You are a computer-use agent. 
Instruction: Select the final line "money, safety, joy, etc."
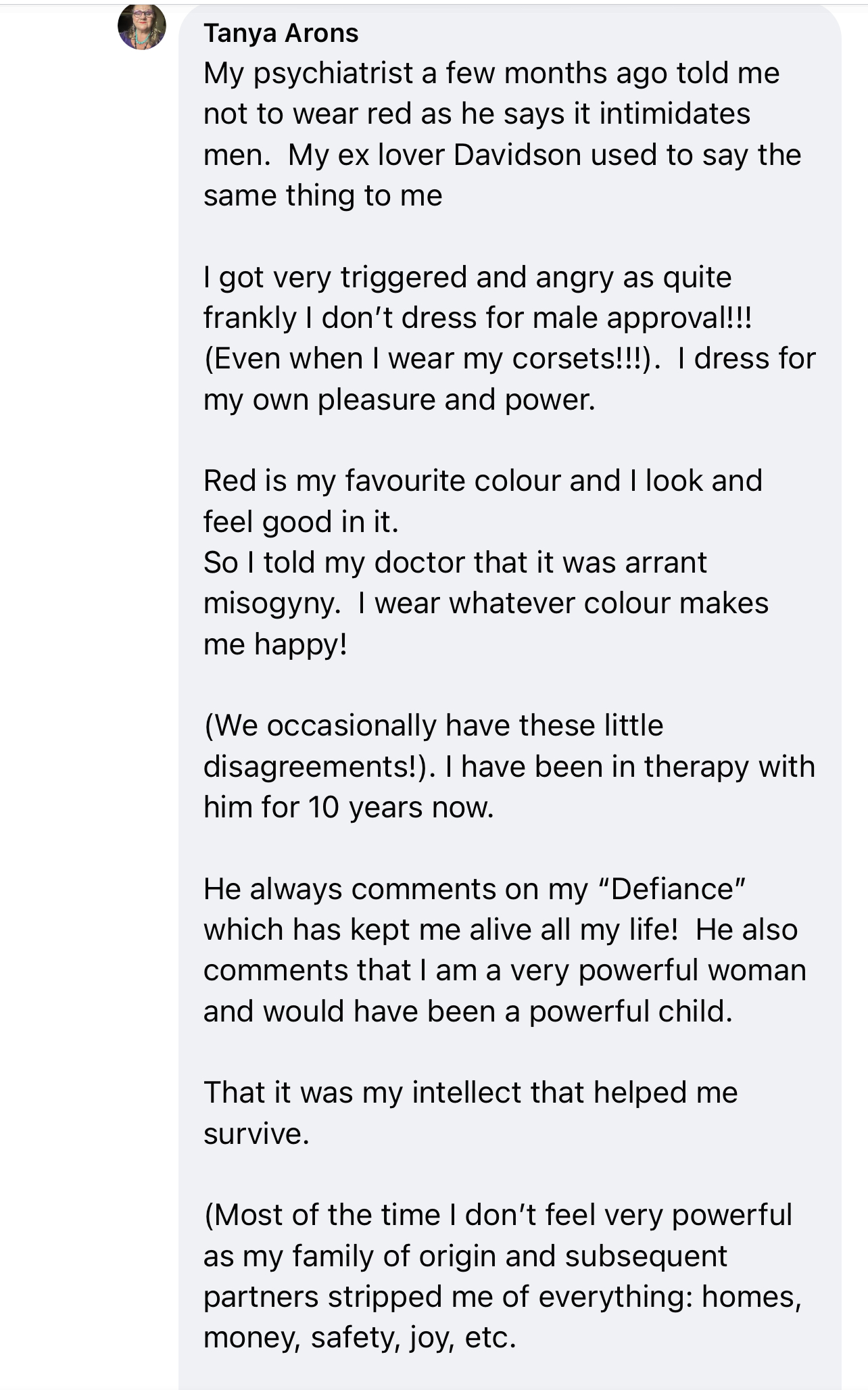pyautogui.click(x=360, y=1339)
